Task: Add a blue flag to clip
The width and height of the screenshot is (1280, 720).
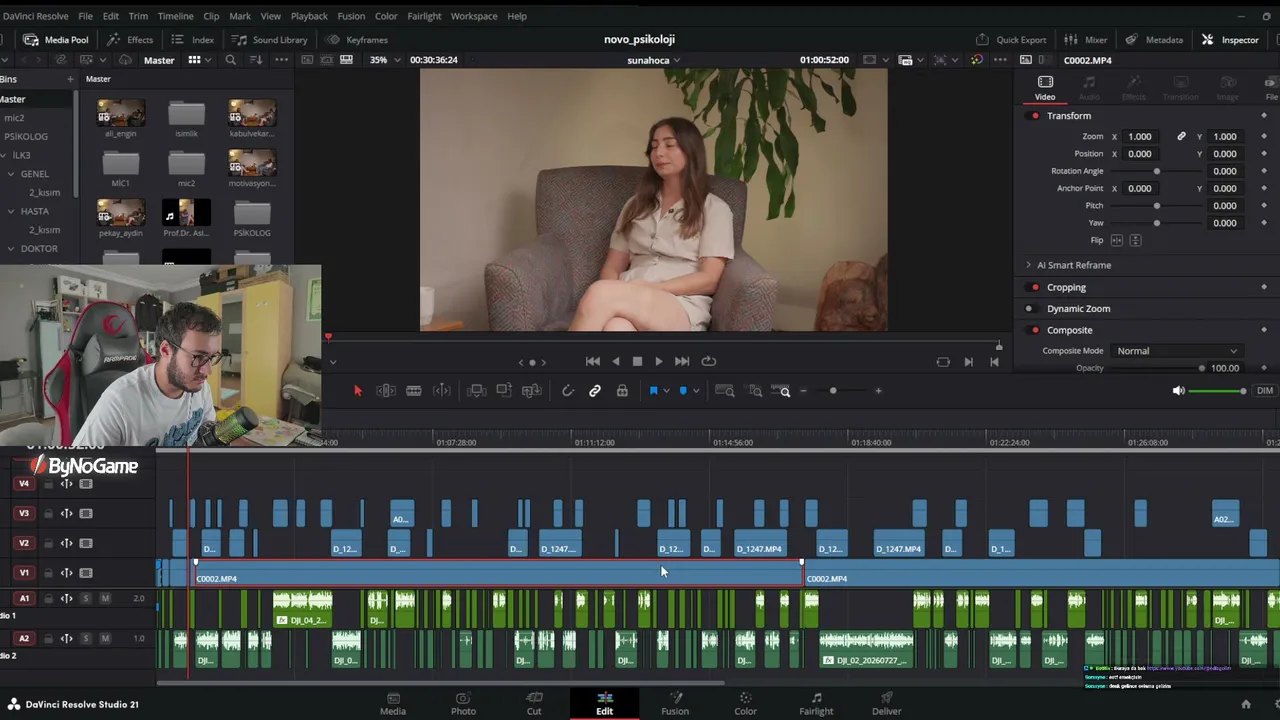Action: tap(654, 391)
